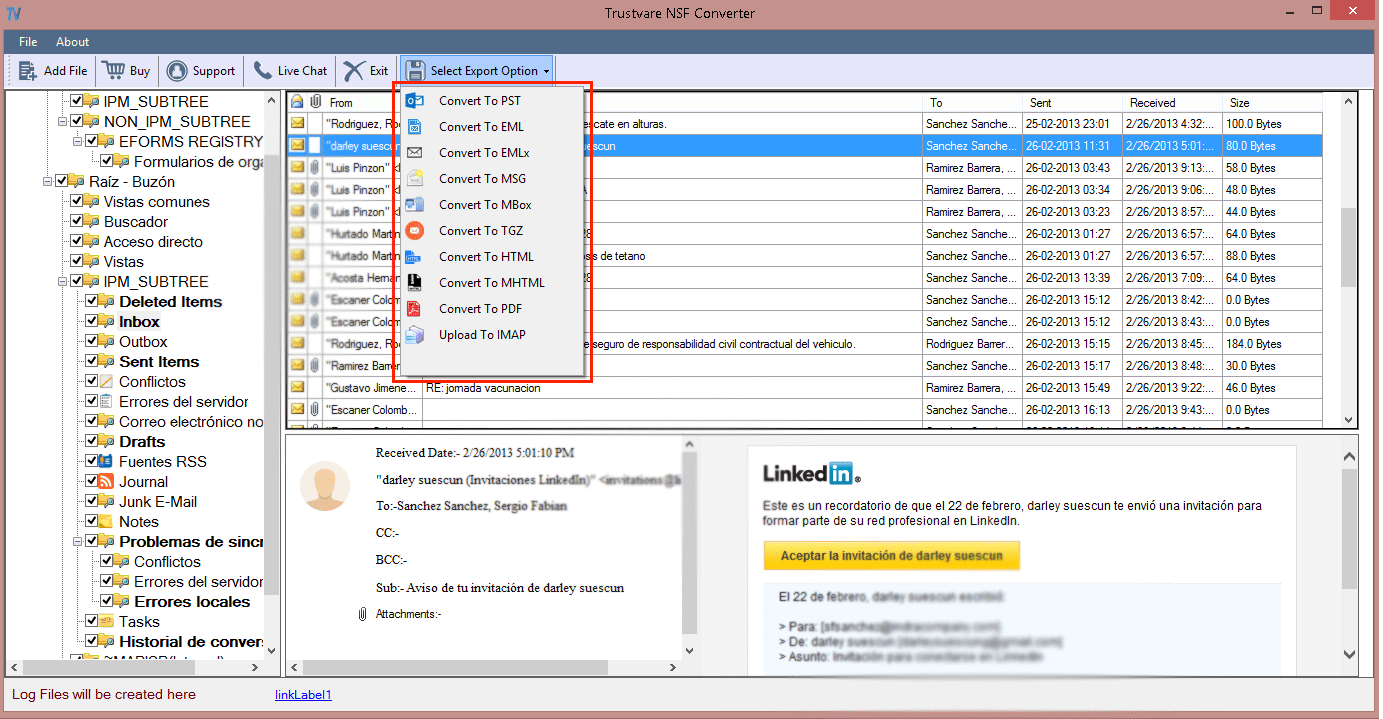This screenshot has width=1383, height=719.
Task: Open the Select Export Option dropdown arrow
Action: coord(544,69)
